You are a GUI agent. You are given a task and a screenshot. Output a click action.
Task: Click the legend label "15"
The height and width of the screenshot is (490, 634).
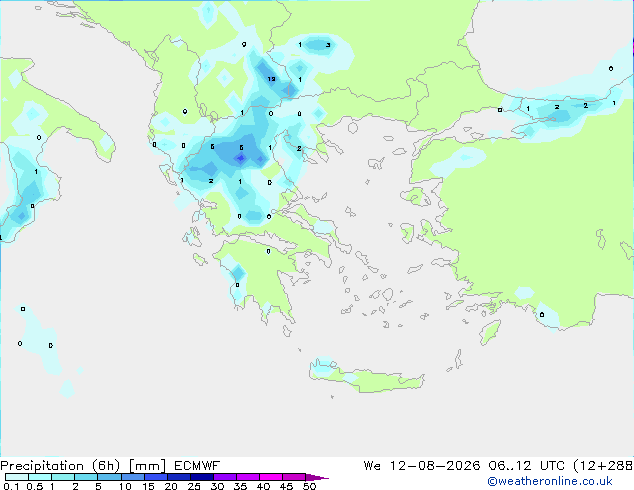[x=148, y=486]
